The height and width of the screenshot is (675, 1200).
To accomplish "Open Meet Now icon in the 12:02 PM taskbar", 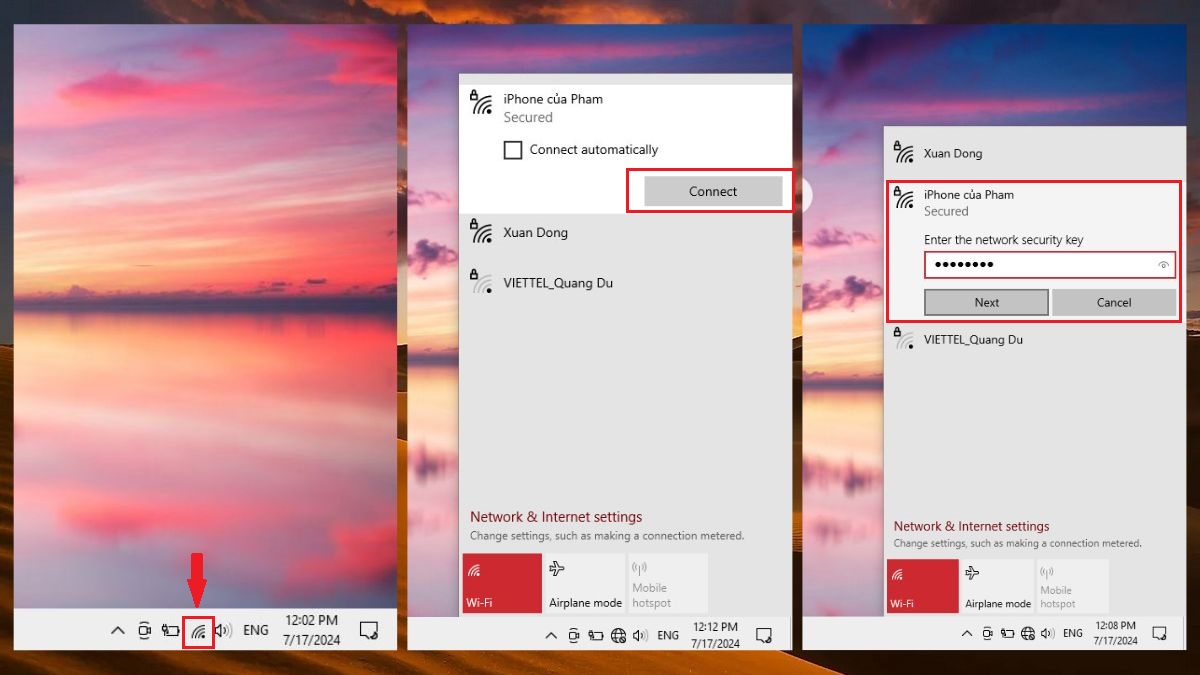I will (x=145, y=631).
